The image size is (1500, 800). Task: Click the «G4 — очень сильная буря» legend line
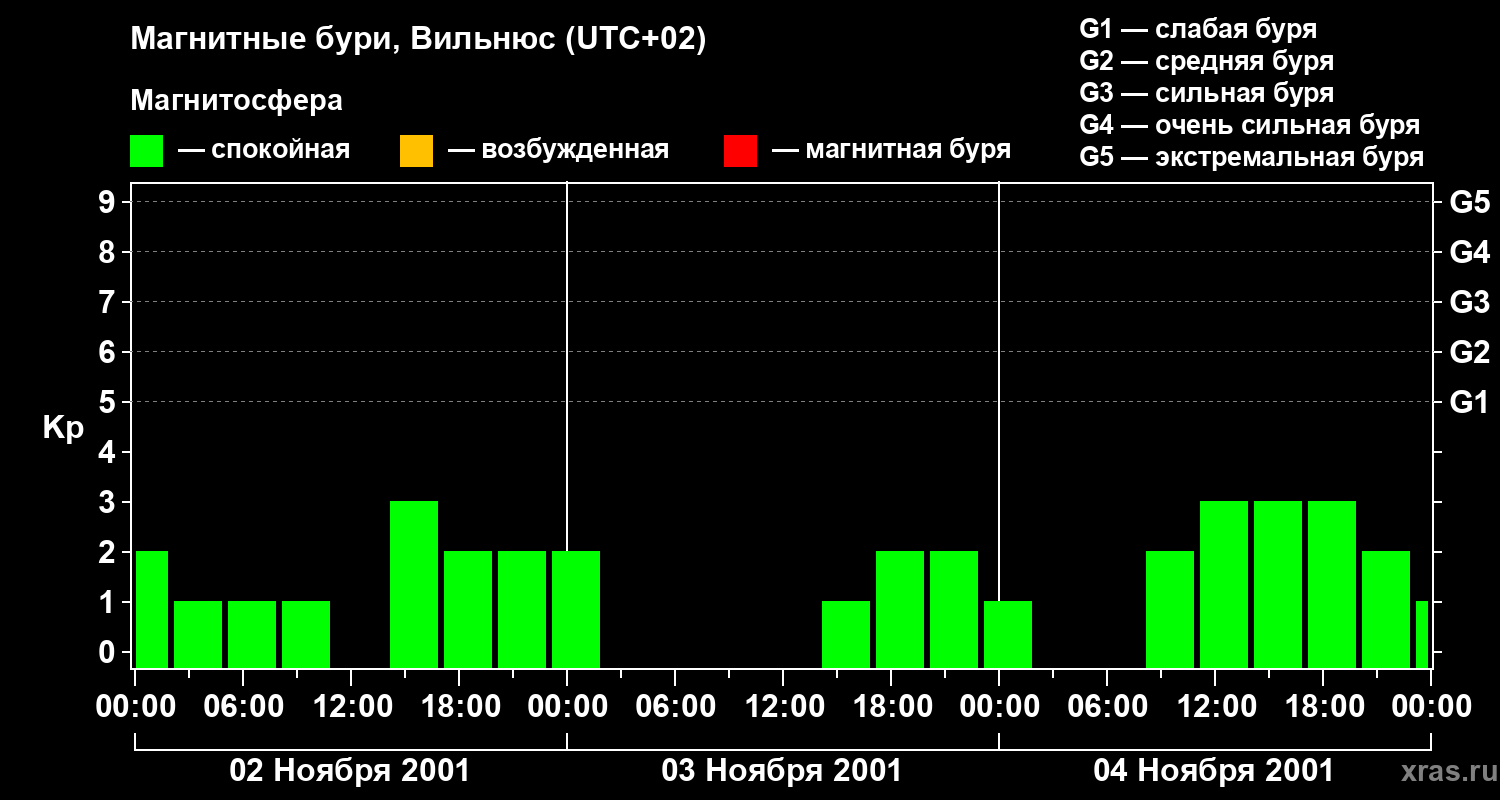coord(1249,125)
